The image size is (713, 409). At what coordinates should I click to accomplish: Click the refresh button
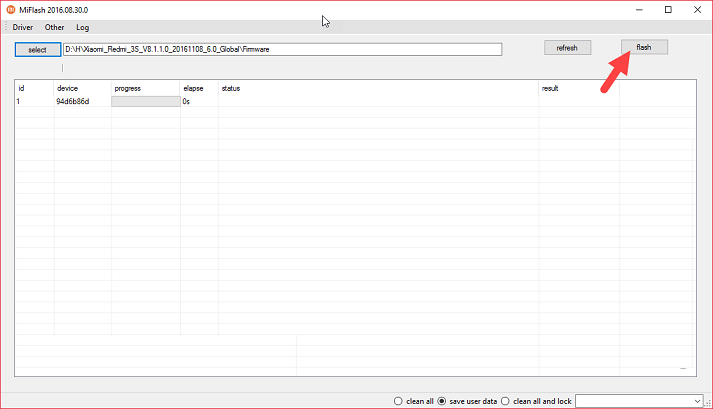click(567, 48)
